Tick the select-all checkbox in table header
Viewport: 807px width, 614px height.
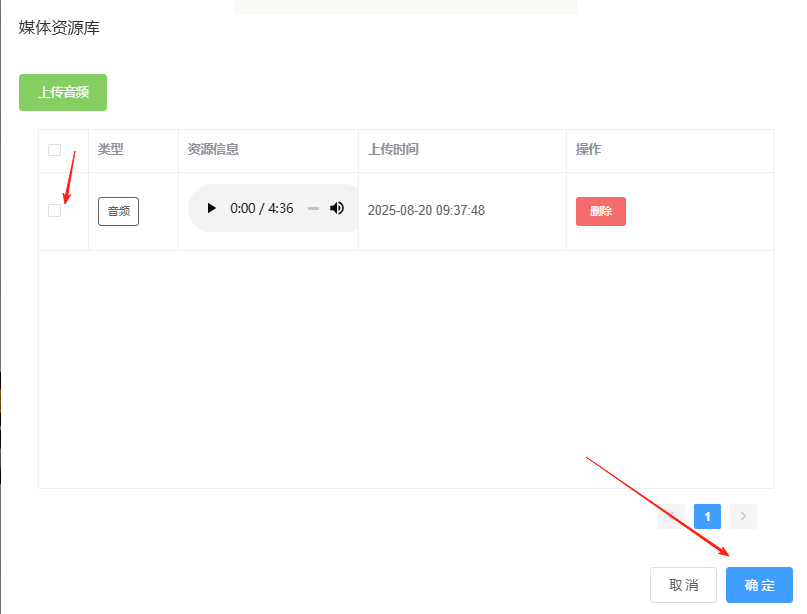[55, 150]
